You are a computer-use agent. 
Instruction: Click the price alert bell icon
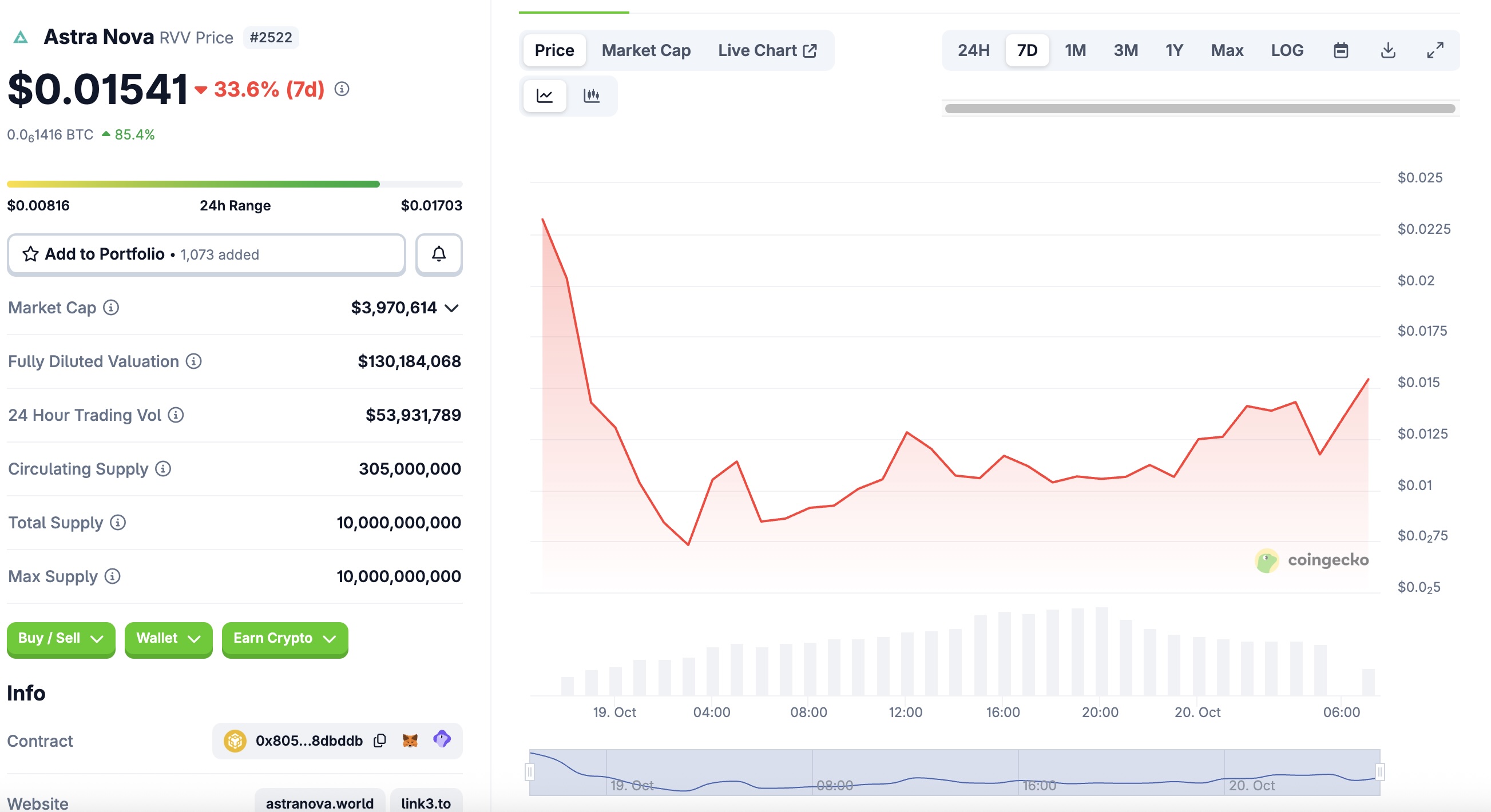tap(439, 254)
